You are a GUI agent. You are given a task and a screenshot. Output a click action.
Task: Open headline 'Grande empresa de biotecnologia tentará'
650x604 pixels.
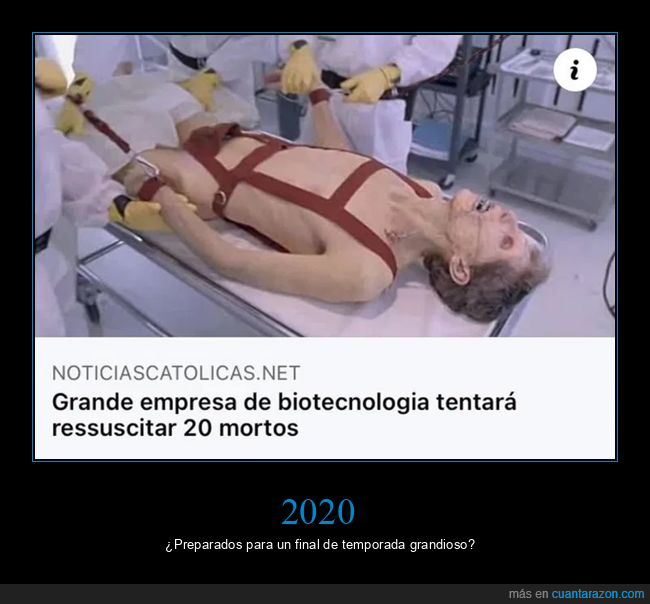pyautogui.click(x=284, y=402)
